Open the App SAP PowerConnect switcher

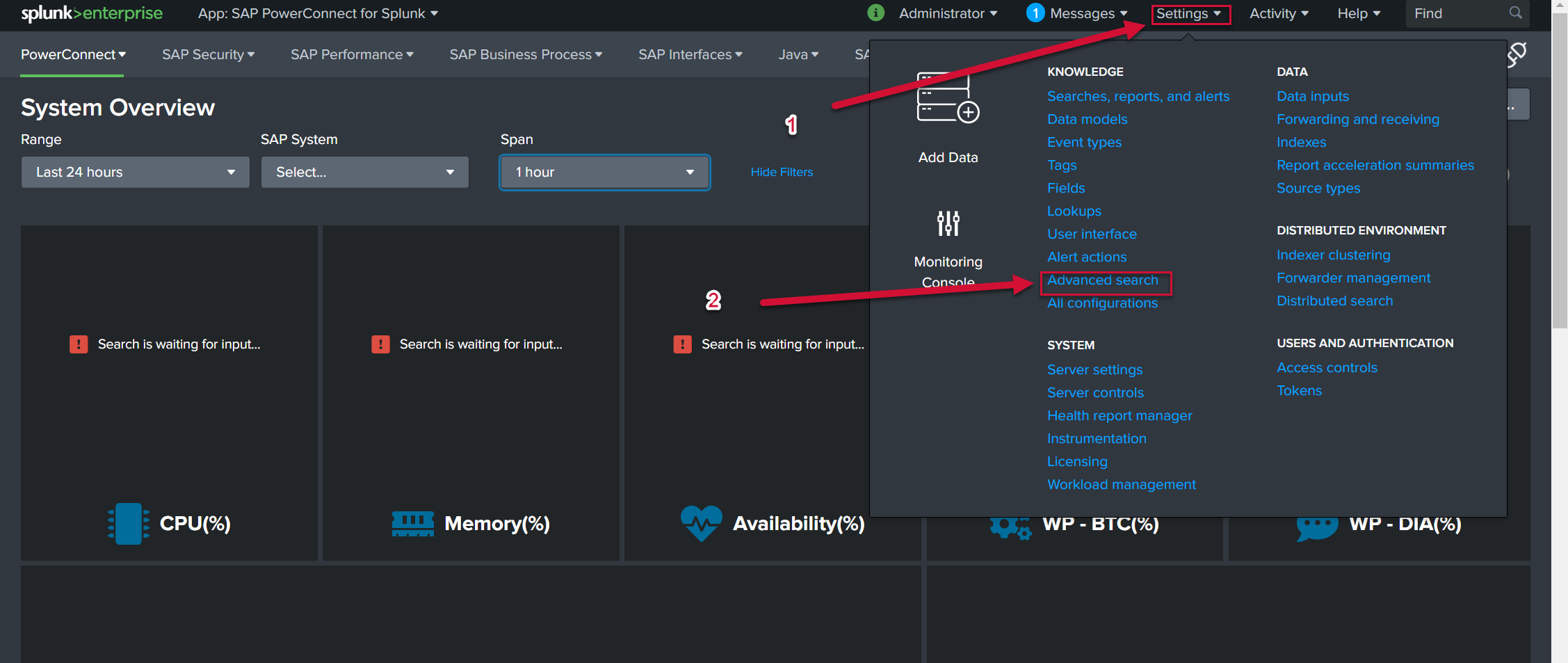318,13
